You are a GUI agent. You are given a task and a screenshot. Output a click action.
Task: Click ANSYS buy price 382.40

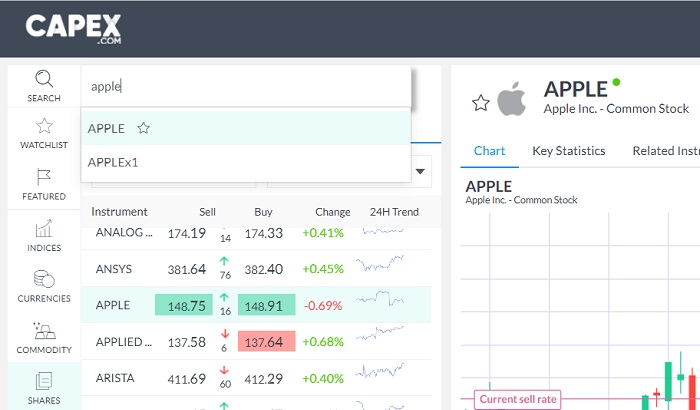[264, 269]
